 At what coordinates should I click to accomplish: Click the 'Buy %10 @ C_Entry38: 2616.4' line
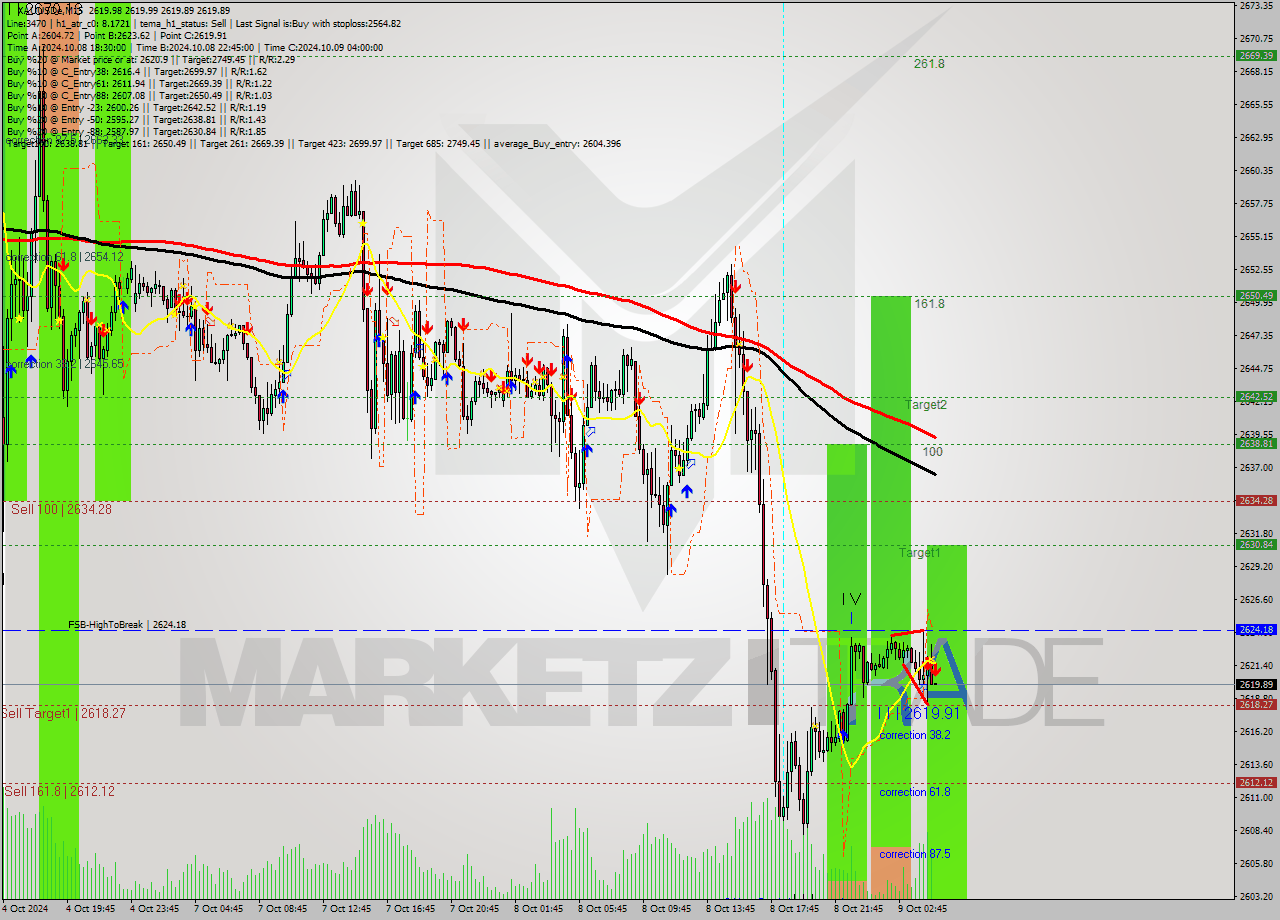(136, 71)
